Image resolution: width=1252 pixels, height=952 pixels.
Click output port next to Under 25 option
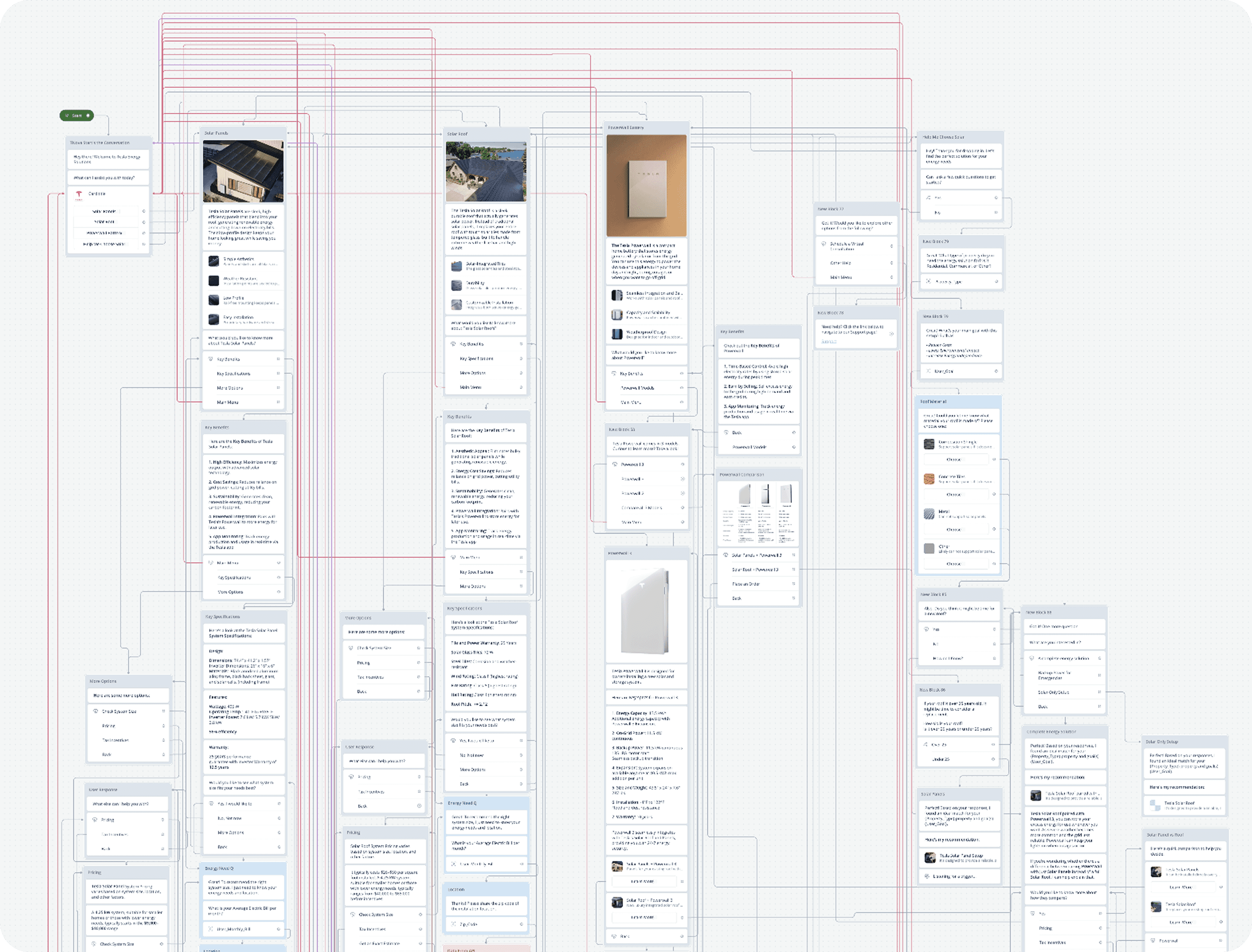click(993, 759)
